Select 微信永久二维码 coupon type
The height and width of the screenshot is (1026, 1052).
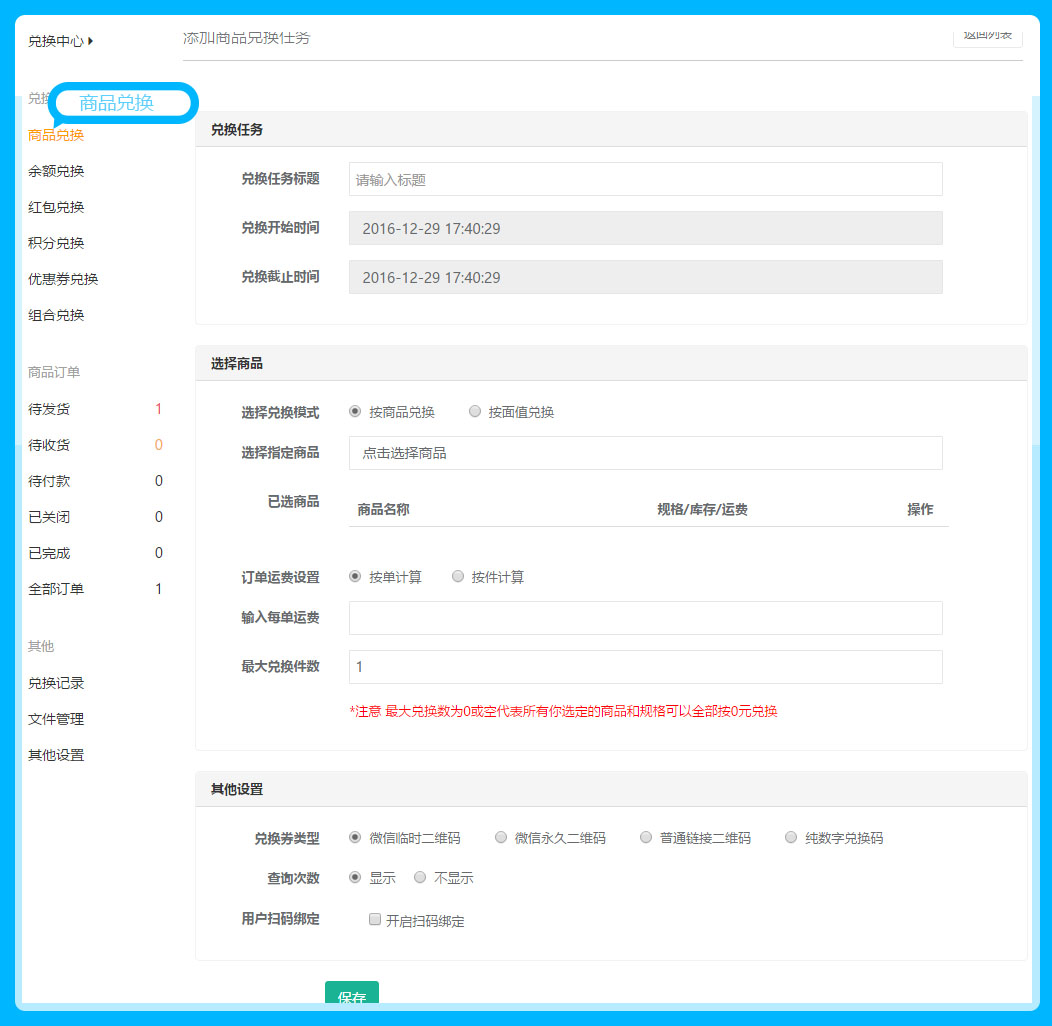[501, 837]
